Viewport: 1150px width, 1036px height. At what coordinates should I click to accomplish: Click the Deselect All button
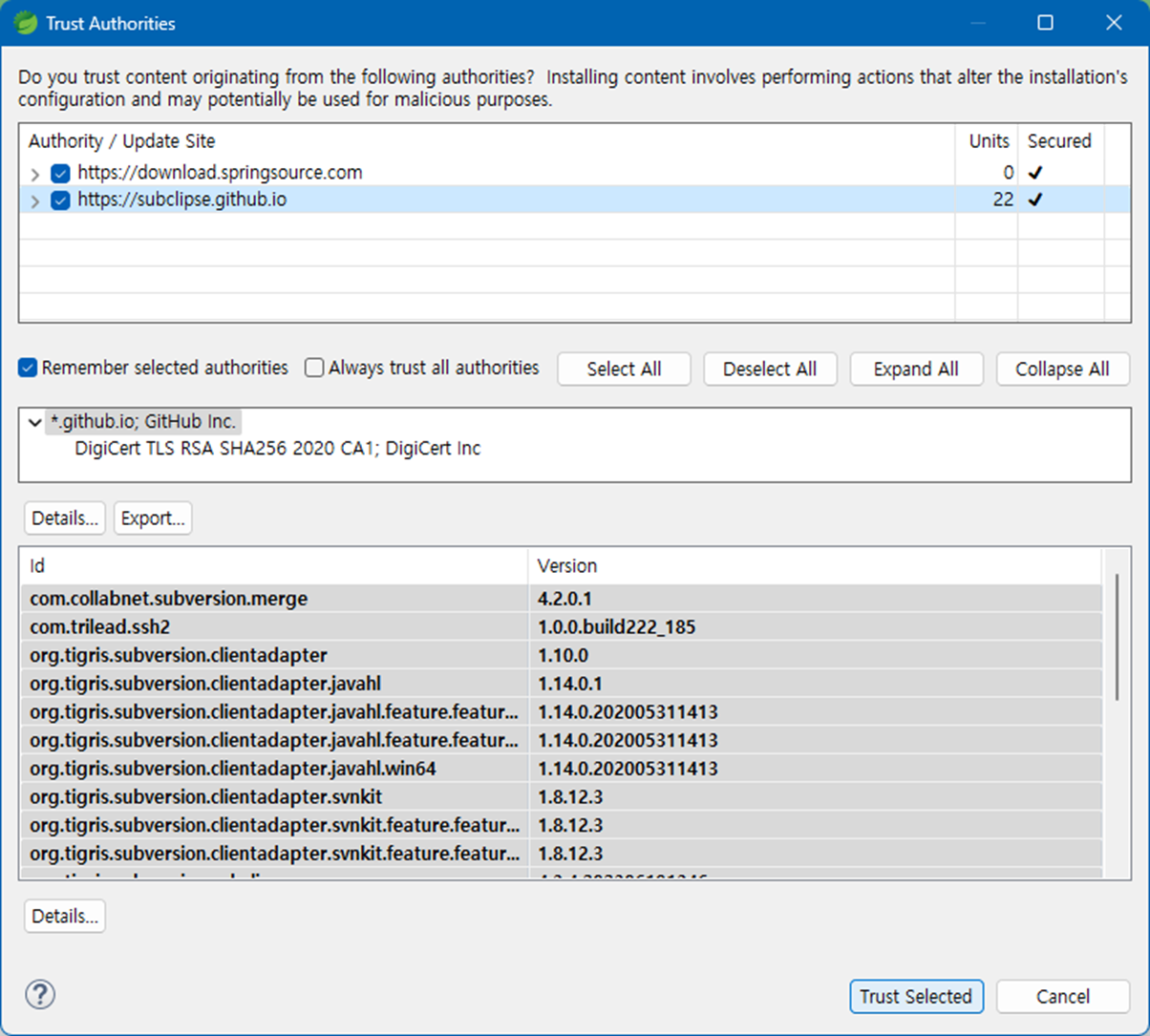(770, 369)
